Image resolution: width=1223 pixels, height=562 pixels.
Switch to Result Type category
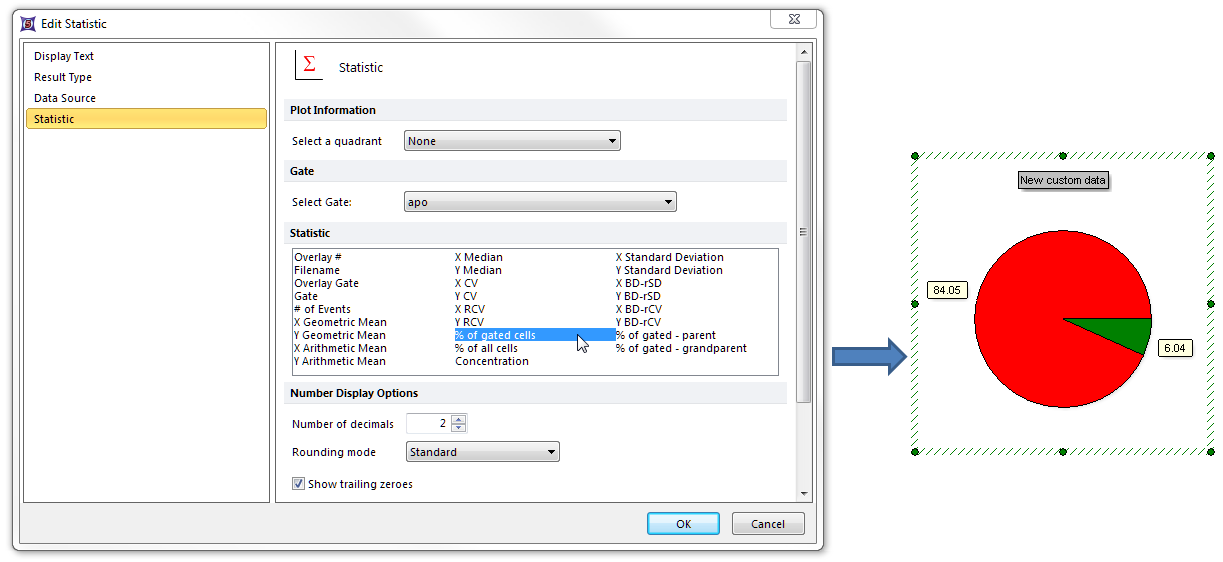(x=63, y=77)
